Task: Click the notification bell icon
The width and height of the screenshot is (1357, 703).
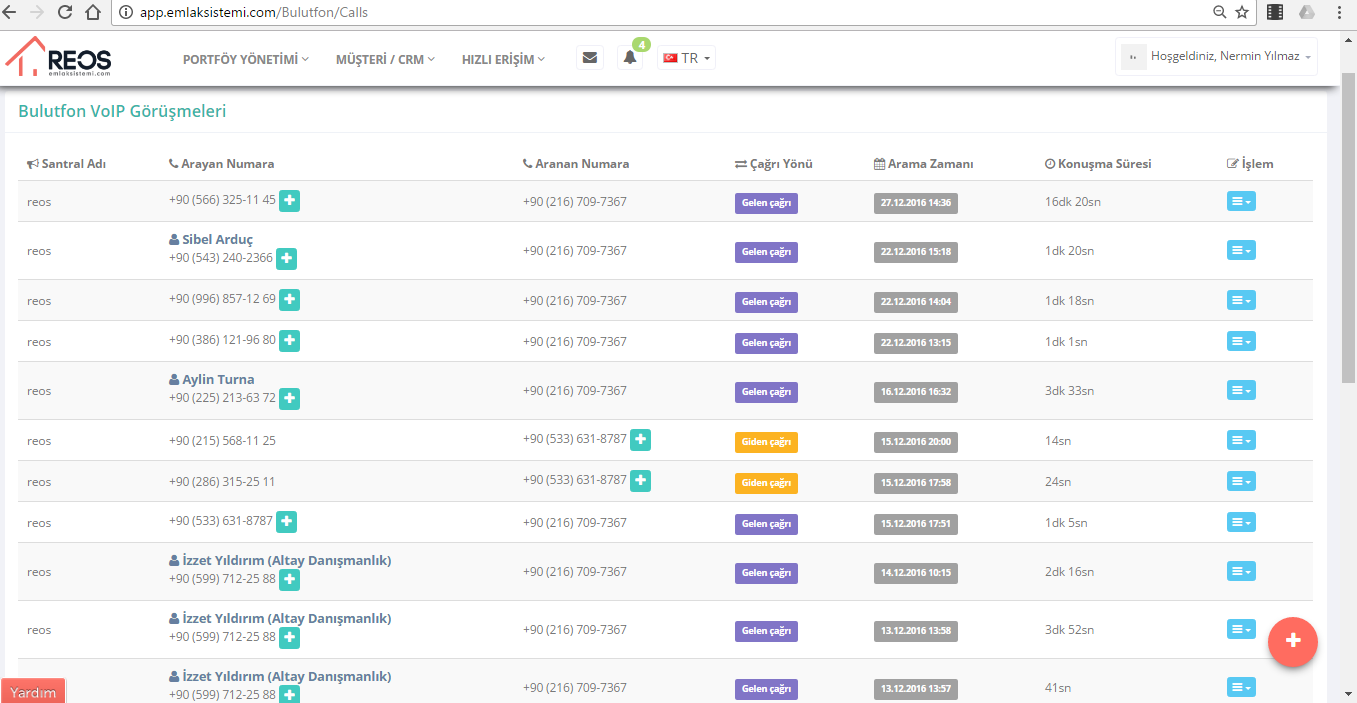Action: pyautogui.click(x=630, y=58)
